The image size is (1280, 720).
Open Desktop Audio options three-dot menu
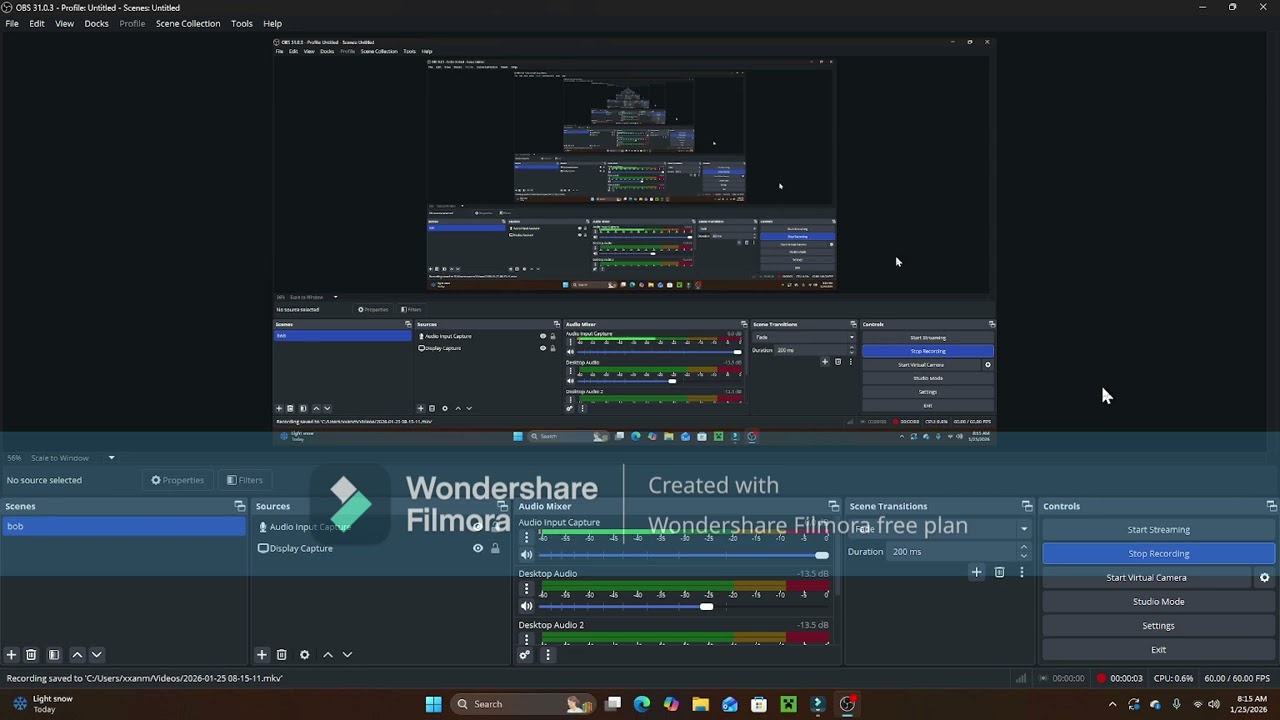click(x=526, y=589)
